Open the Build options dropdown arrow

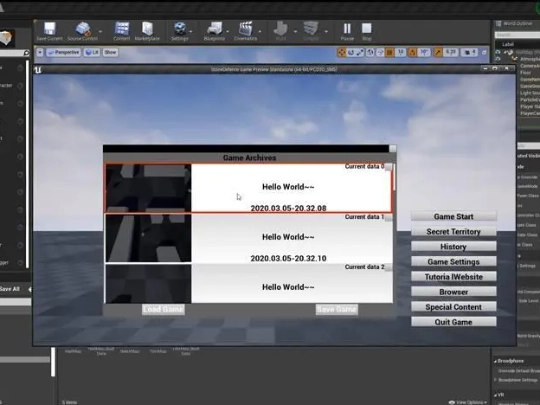click(295, 31)
